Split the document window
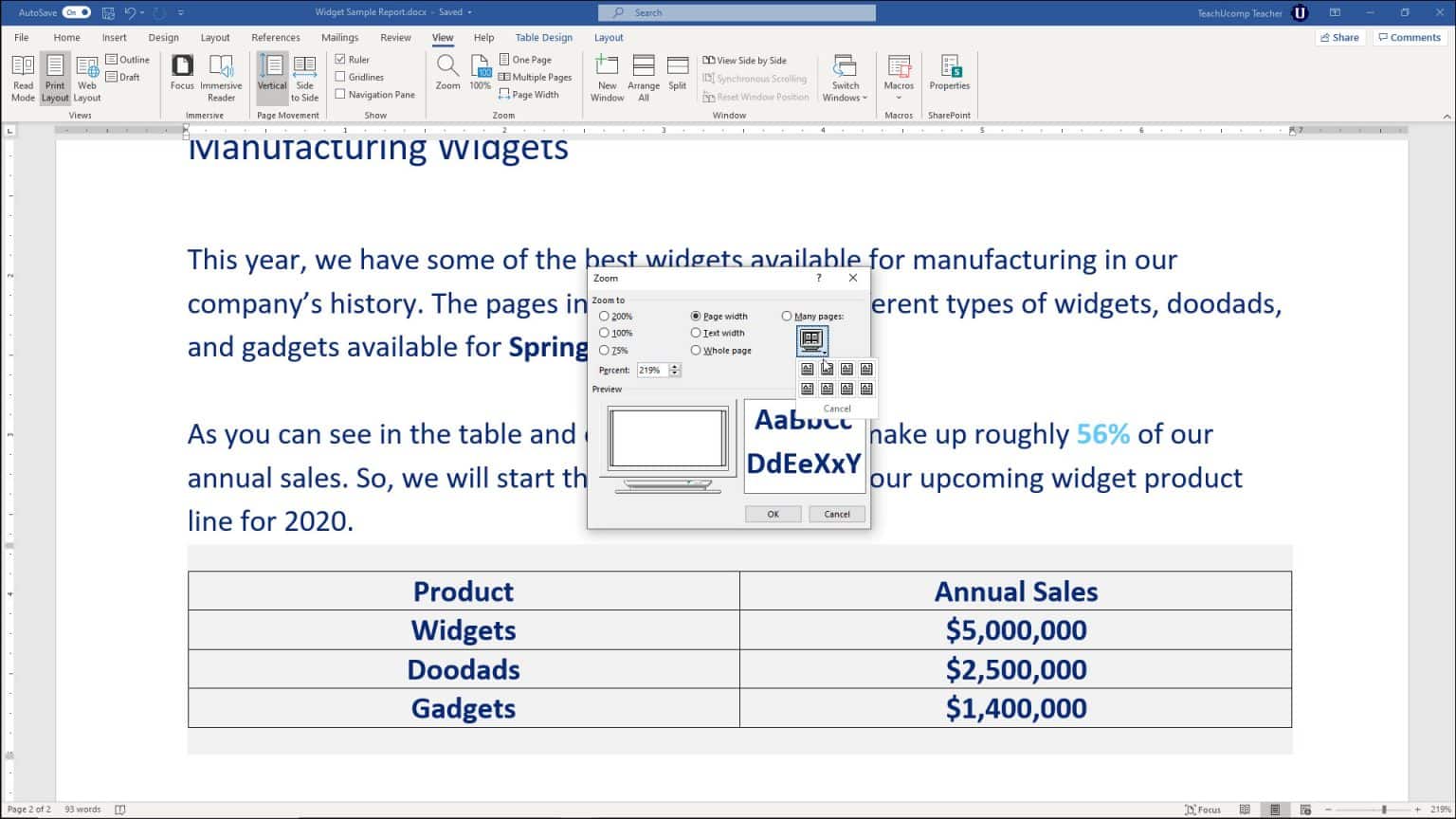The height and width of the screenshot is (819, 1456). [676, 78]
